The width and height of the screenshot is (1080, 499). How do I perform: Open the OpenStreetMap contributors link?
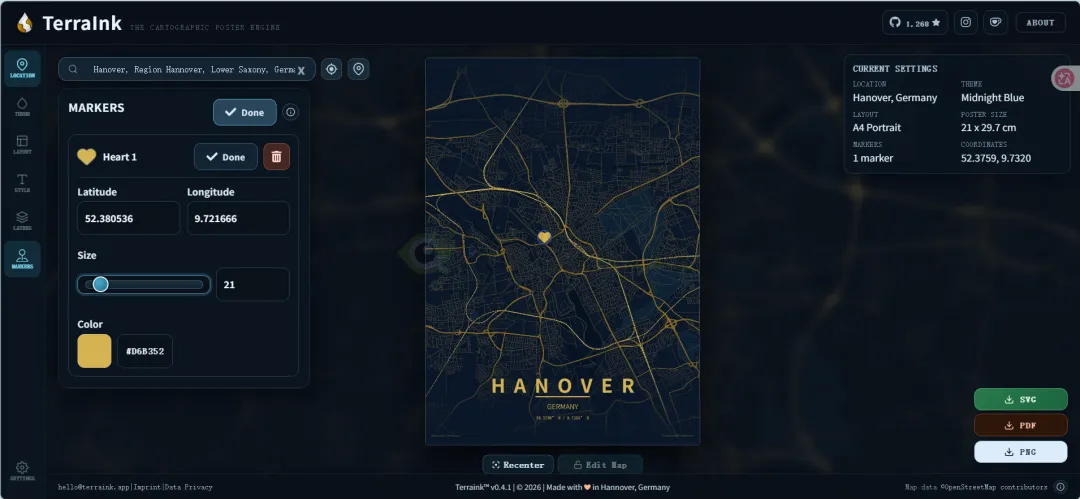coord(996,487)
